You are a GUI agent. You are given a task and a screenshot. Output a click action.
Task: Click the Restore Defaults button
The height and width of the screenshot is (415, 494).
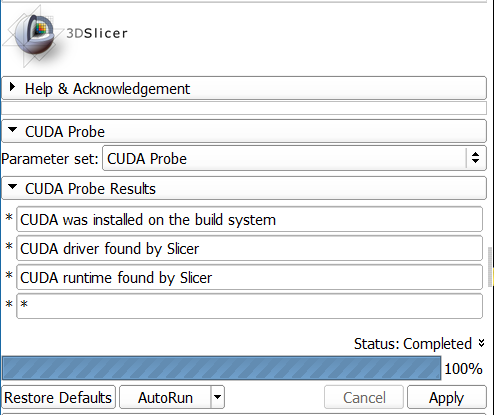click(x=58, y=397)
